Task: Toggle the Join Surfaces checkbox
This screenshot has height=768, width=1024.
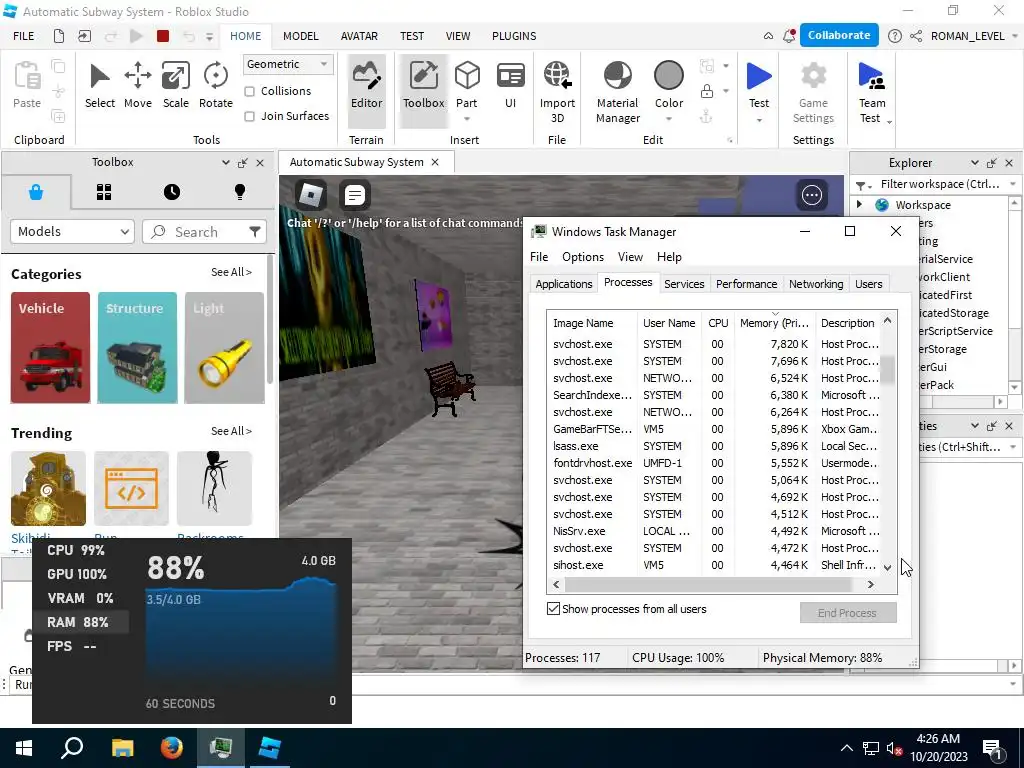Action: (249, 116)
